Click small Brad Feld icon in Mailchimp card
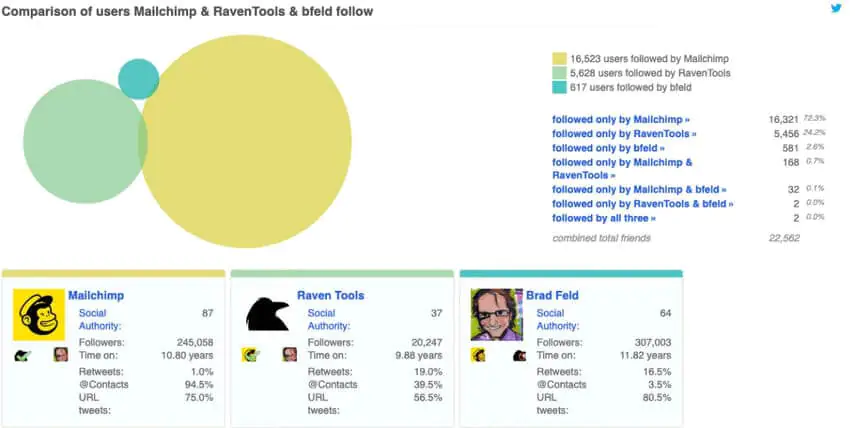The height and width of the screenshot is (428, 855). (61, 355)
